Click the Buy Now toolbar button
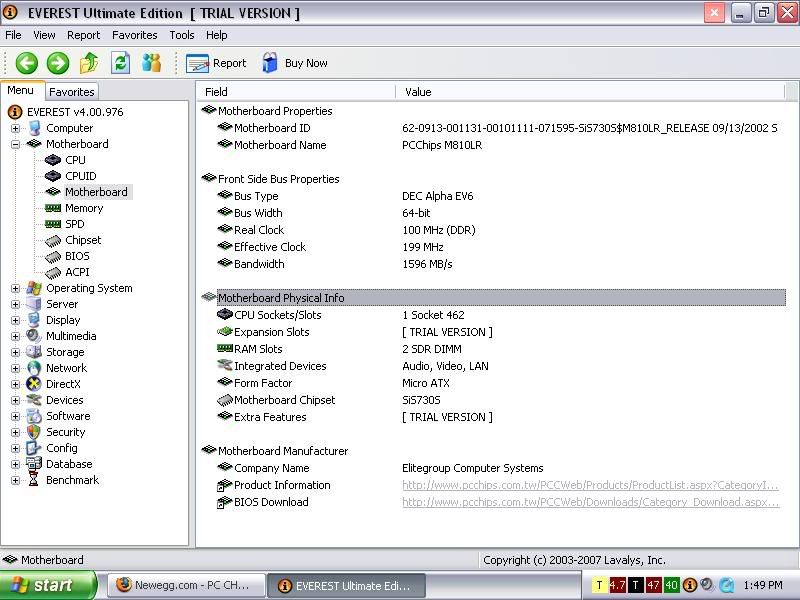 [294, 63]
